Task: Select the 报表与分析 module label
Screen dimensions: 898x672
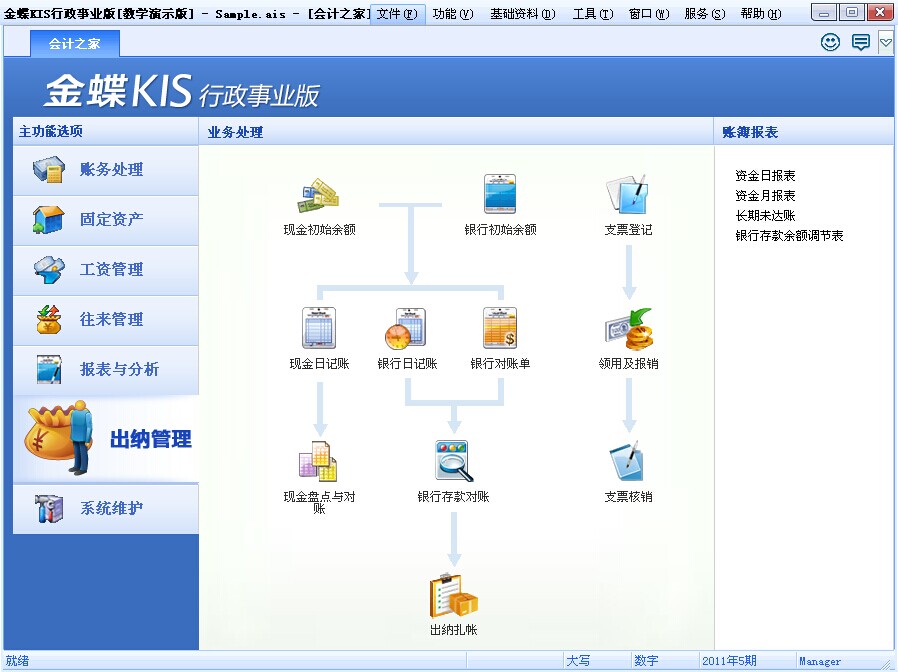Action: (x=119, y=370)
